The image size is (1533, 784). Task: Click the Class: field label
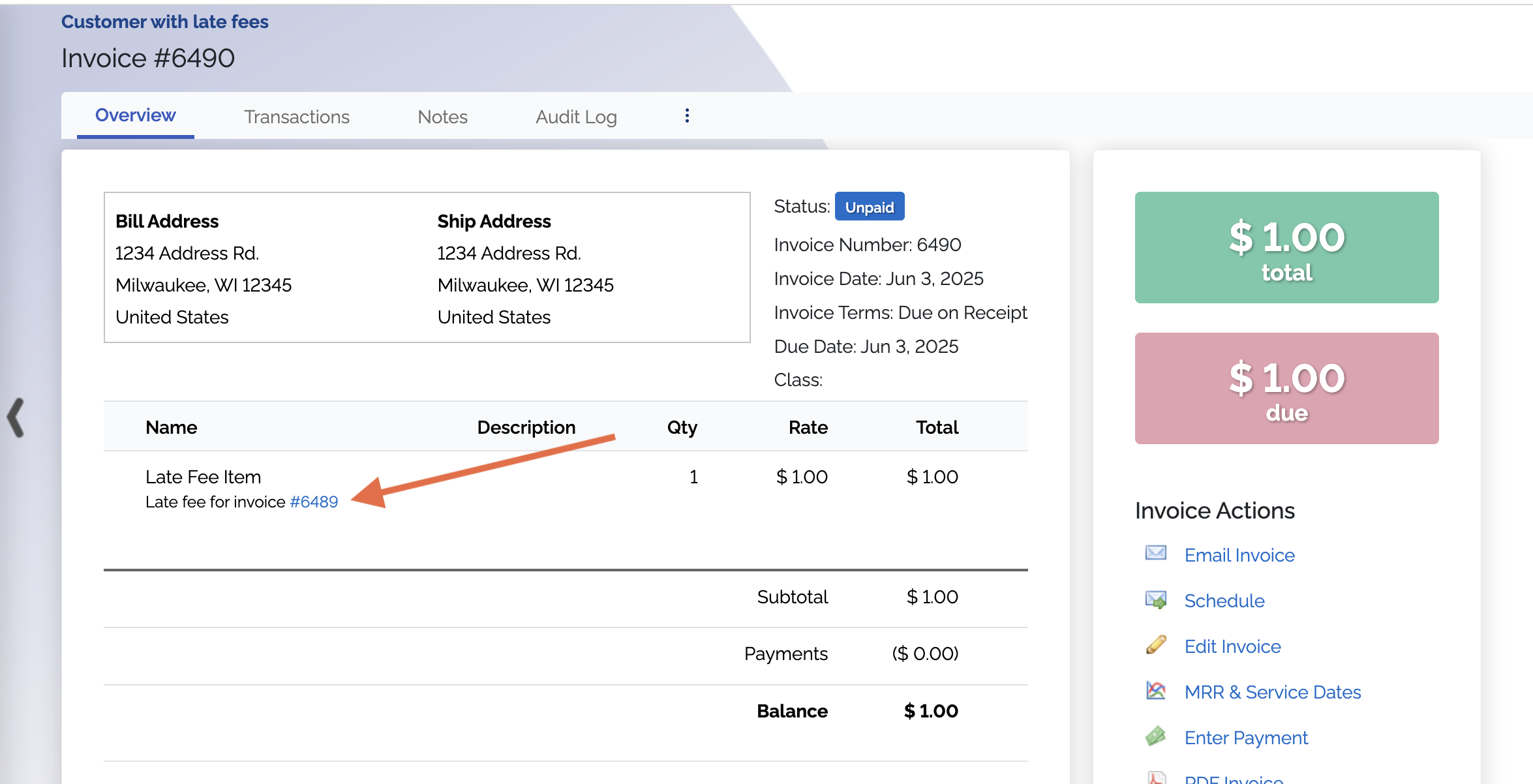798,380
